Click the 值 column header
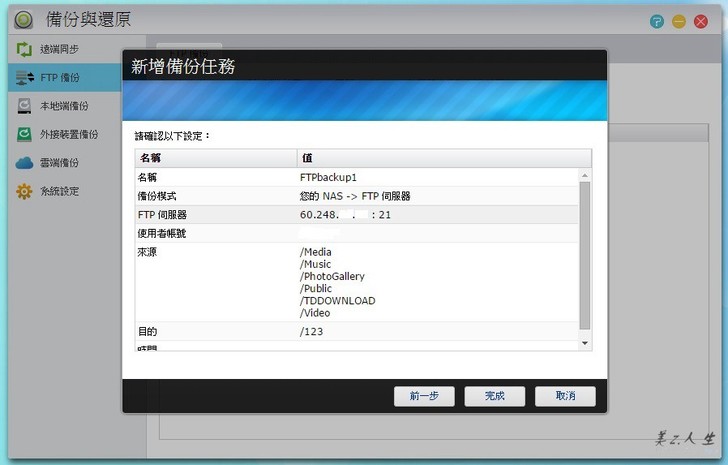This screenshot has width=728, height=465. [444, 158]
